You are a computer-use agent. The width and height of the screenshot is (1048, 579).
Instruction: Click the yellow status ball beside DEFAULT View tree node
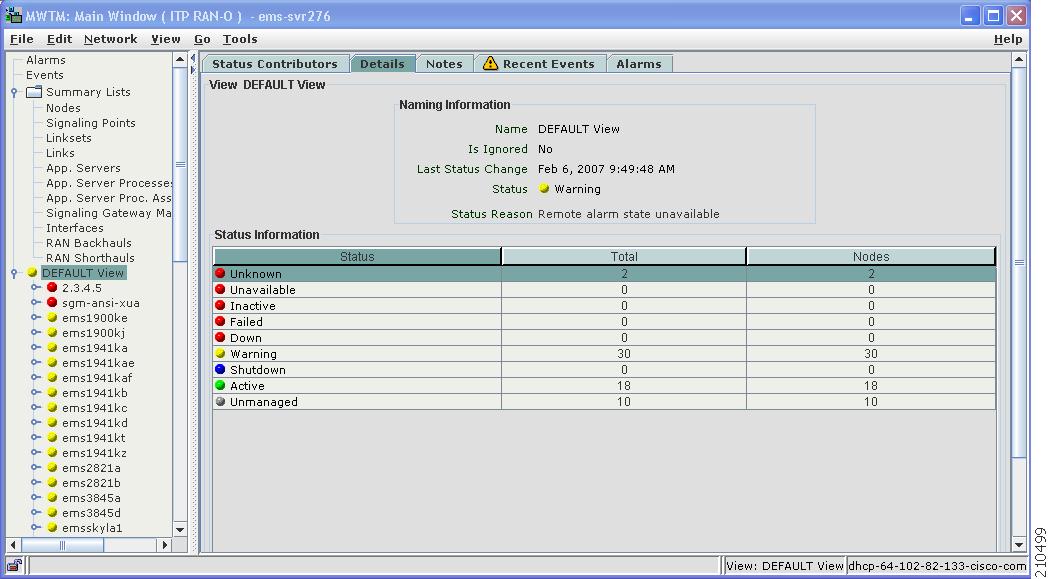pos(32,273)
